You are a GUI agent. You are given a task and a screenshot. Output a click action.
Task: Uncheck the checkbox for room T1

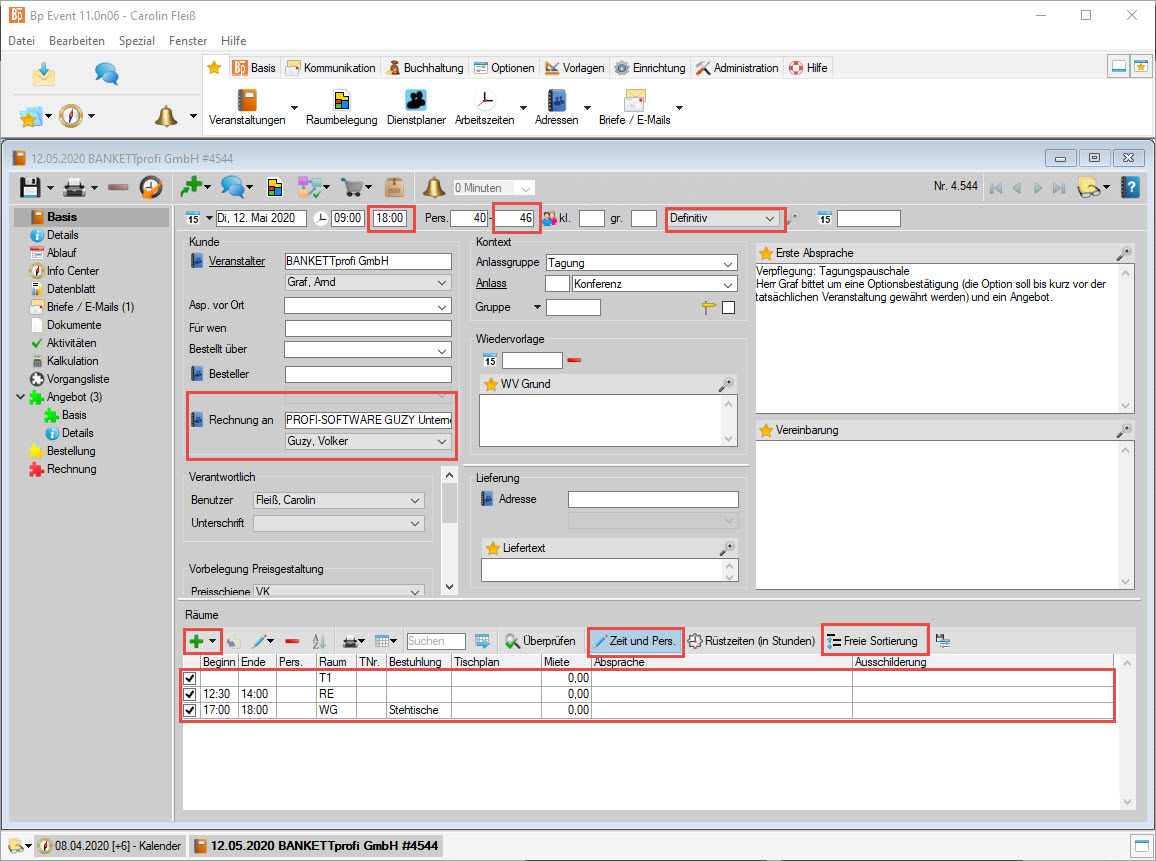click(x=190, y=678)
